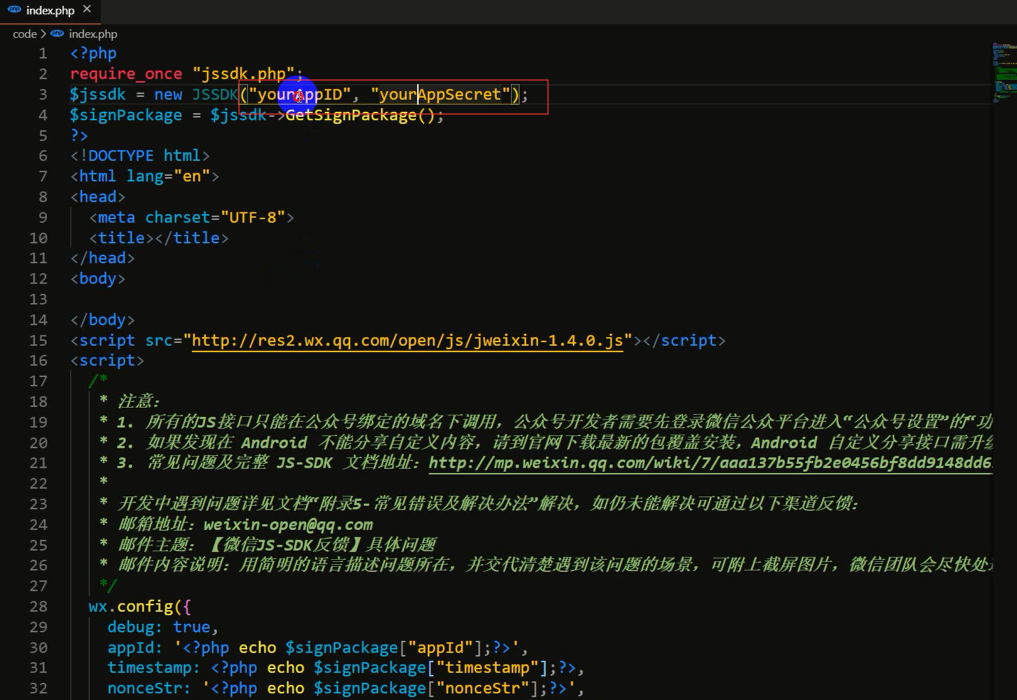Click the closing </head> tag
Viewport: 1017px width, 700px height.
pos(102,258)
